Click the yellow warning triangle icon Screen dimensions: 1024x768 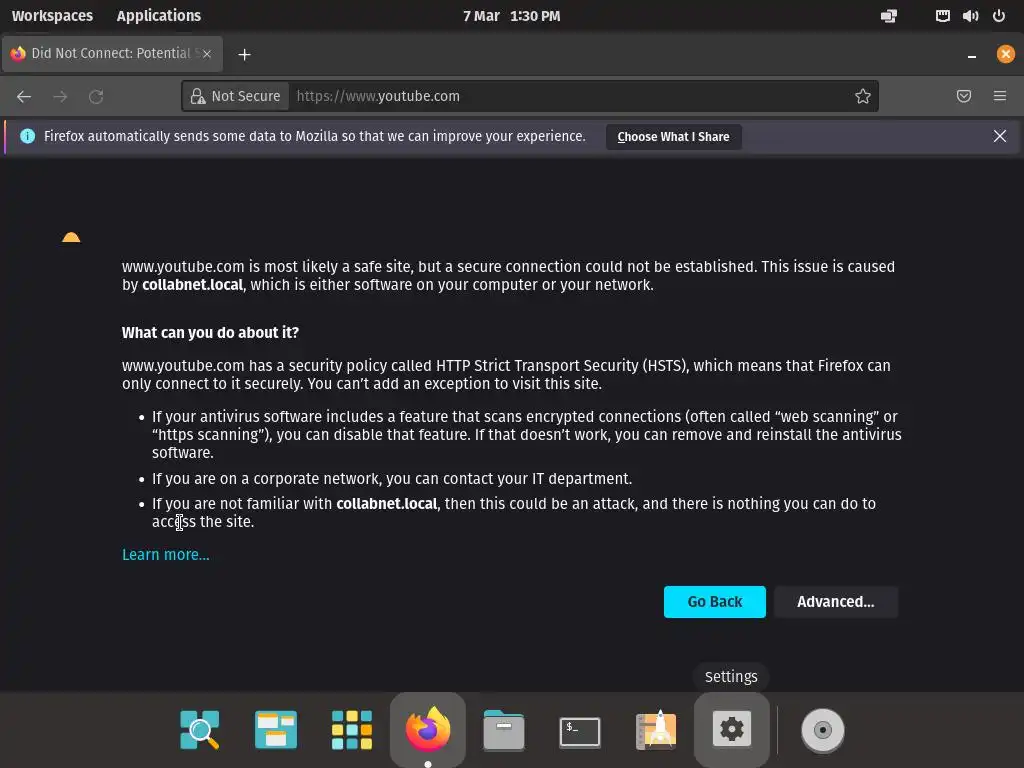tap(71, 237)
